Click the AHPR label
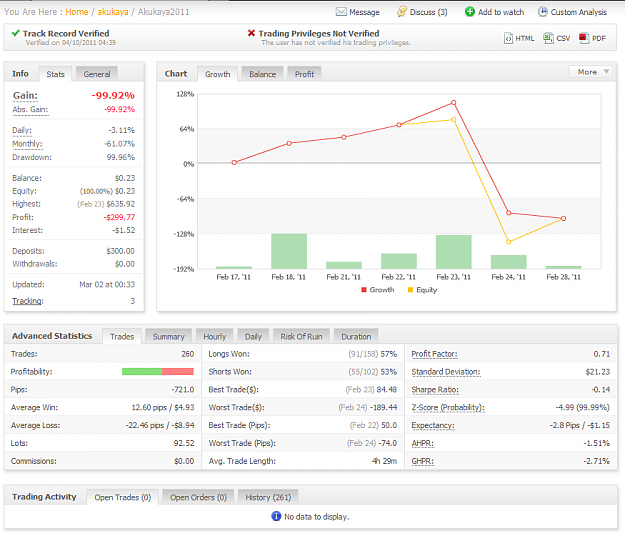 tap(423, 443)
